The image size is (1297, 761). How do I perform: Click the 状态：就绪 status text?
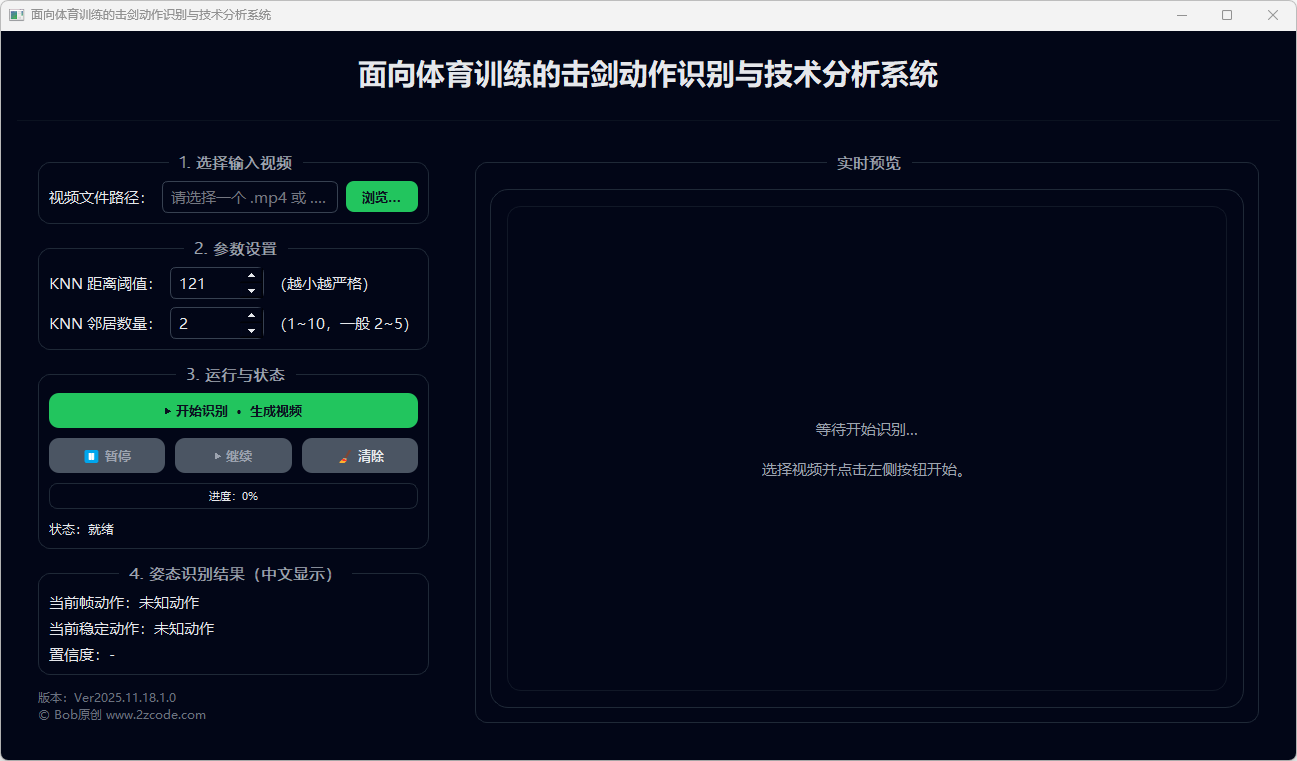[x=82, y=529]
